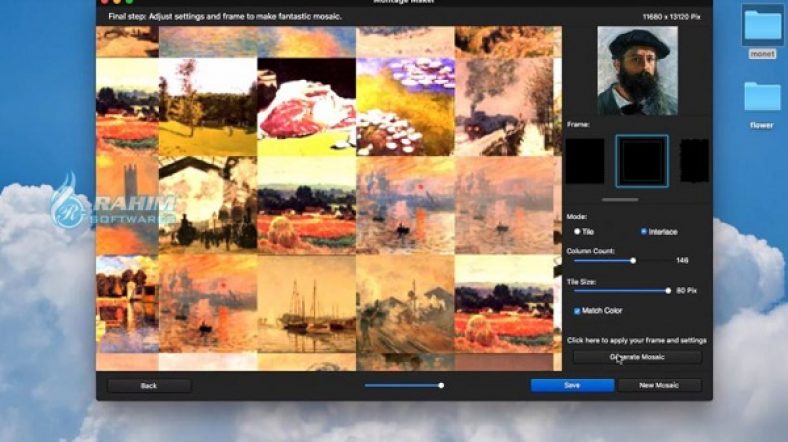Viewport: 788px width, 442px height.
Task: Toggle the Match Color checkbox
Action: click(577, 311)
